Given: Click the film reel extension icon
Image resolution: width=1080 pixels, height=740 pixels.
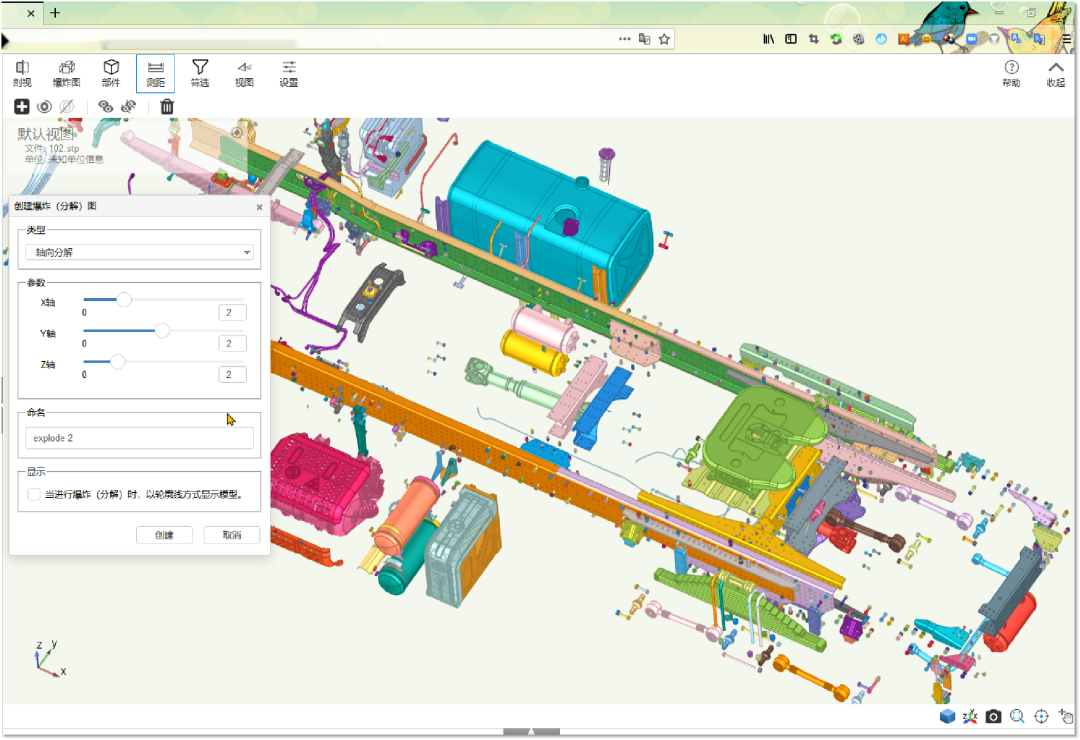Looking at the screenshot, I should (x=858, y=39).
